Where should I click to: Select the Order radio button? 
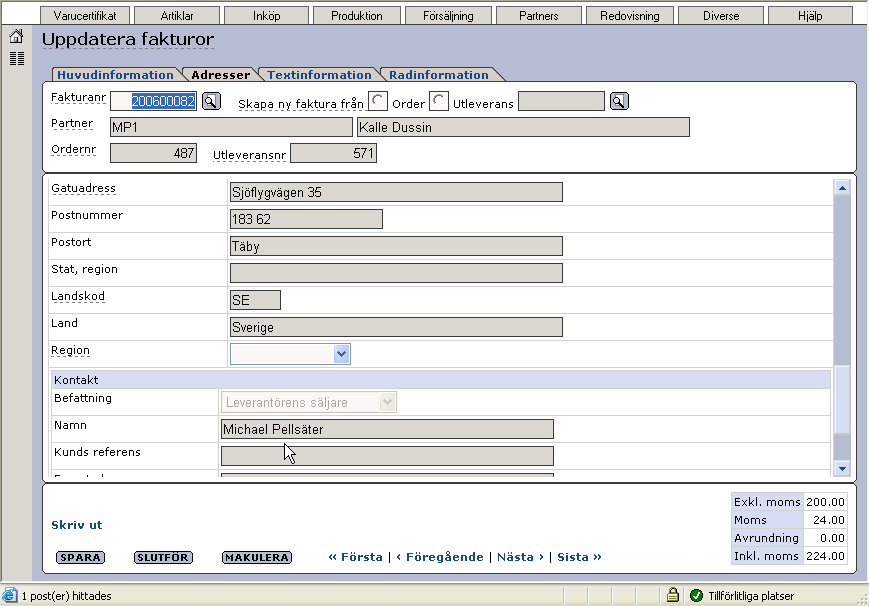(x=378, y=101)
